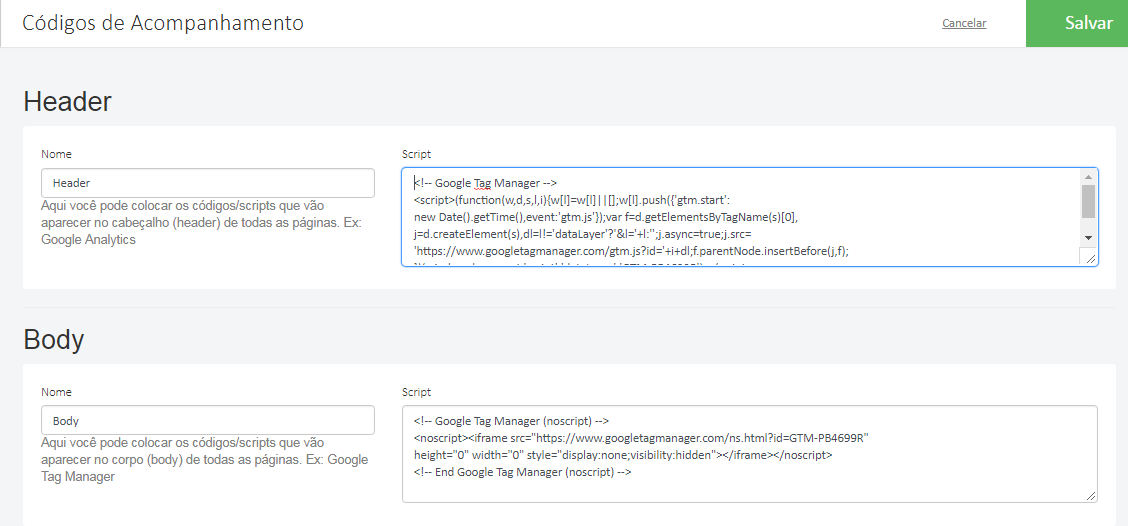Click the 'j=d.createElement(s)' script line
The width and height of the screenshot is (1128, 526).
[x=583, y=234]
